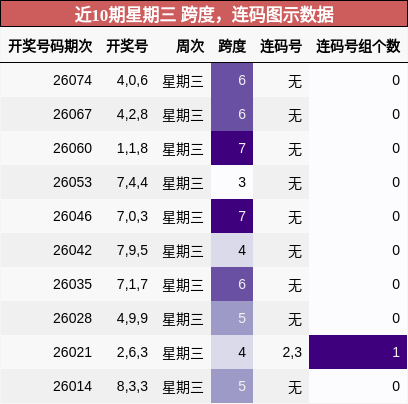This screenshot has width=408, height=404.
Task: Select winning numbers 2,6,3
Action: (132, 352)
